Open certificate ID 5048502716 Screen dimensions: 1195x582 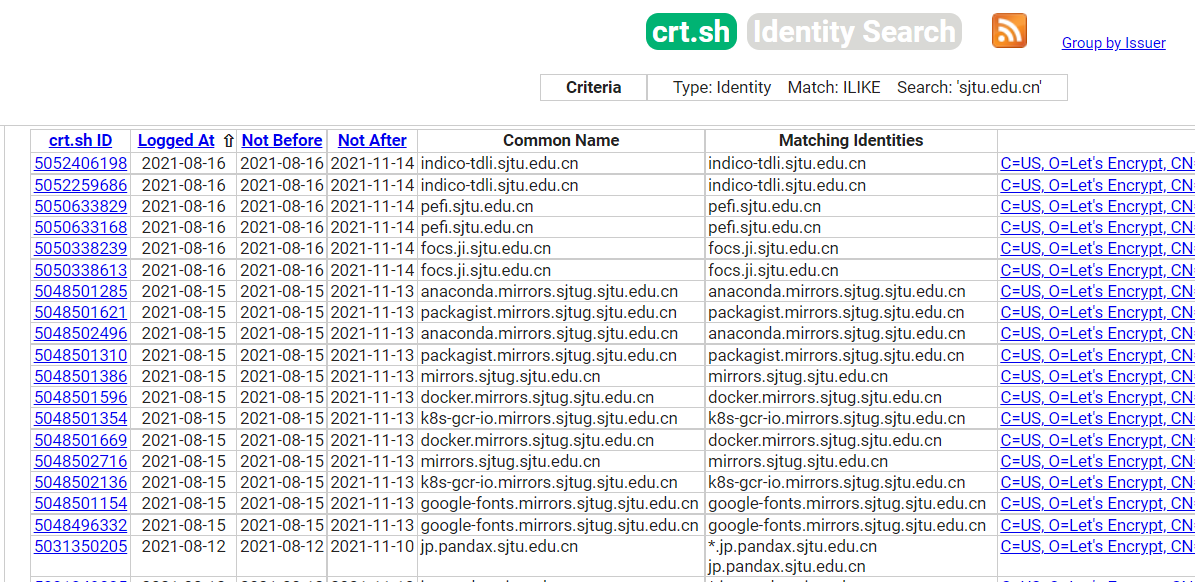(81, 461)
